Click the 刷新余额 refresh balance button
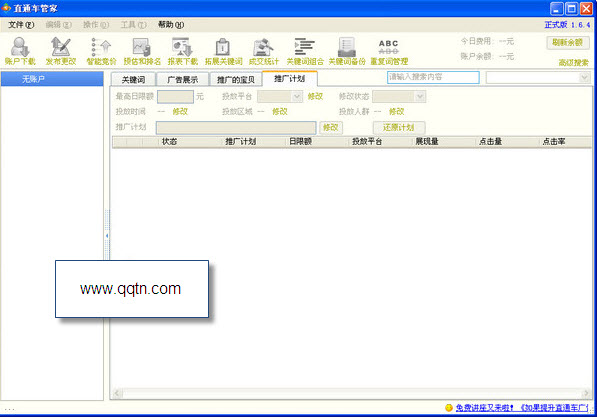597x418 pixels. click(x=568, y=42)
